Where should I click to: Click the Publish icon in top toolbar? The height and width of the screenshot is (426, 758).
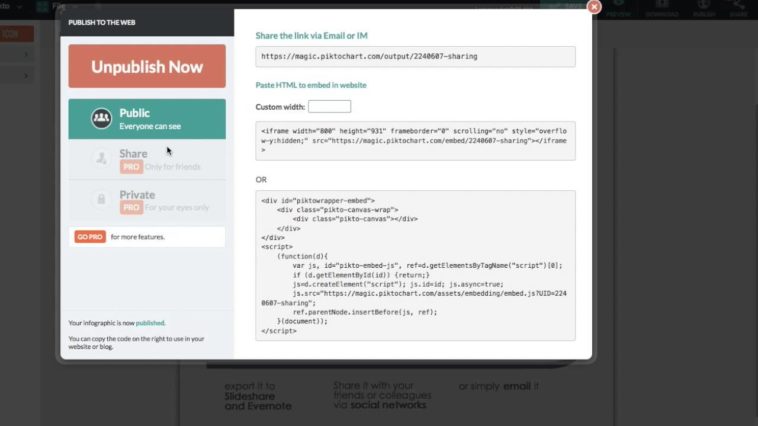click(704, 10)
